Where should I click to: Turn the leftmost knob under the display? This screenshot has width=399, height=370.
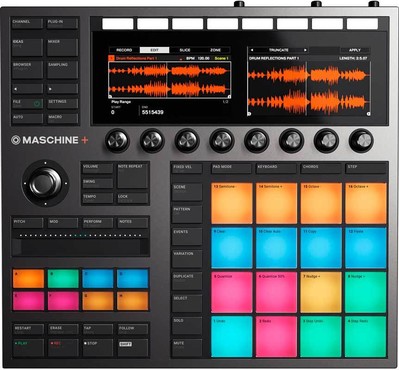[x=117, y=141]
